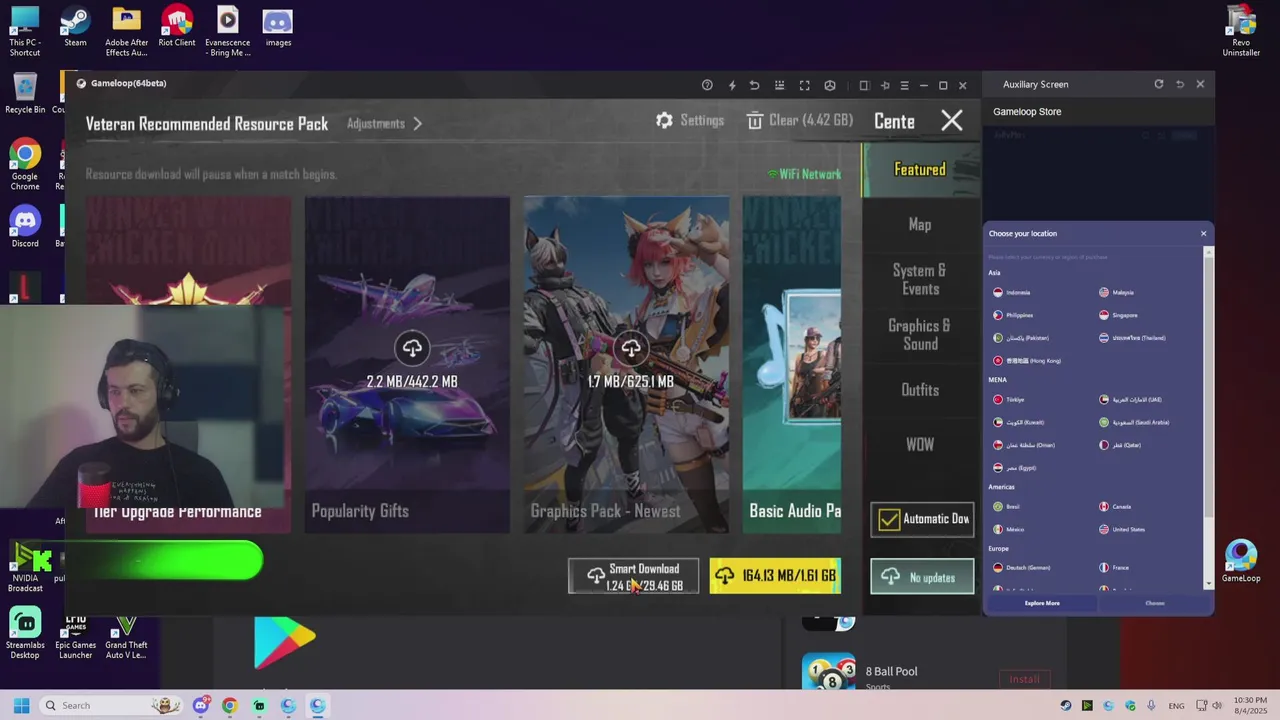Select the Basic Audio Pack card
1280x720 pixels.
(792, 365)
